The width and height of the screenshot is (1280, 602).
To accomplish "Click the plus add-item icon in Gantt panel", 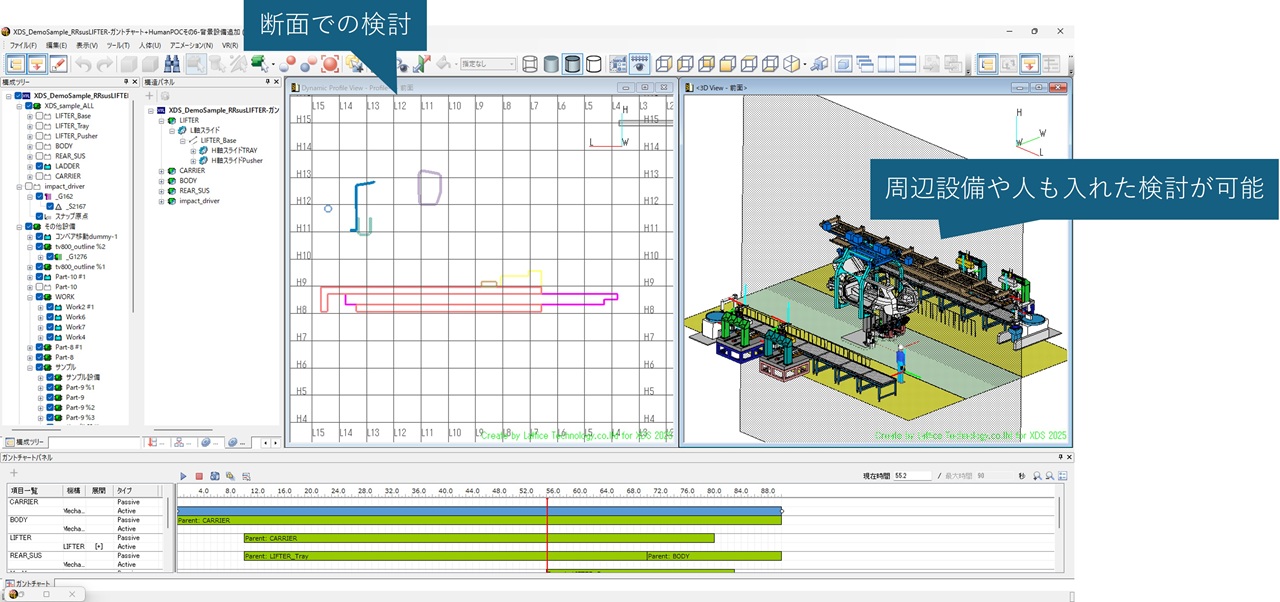I will pos(13,473).
